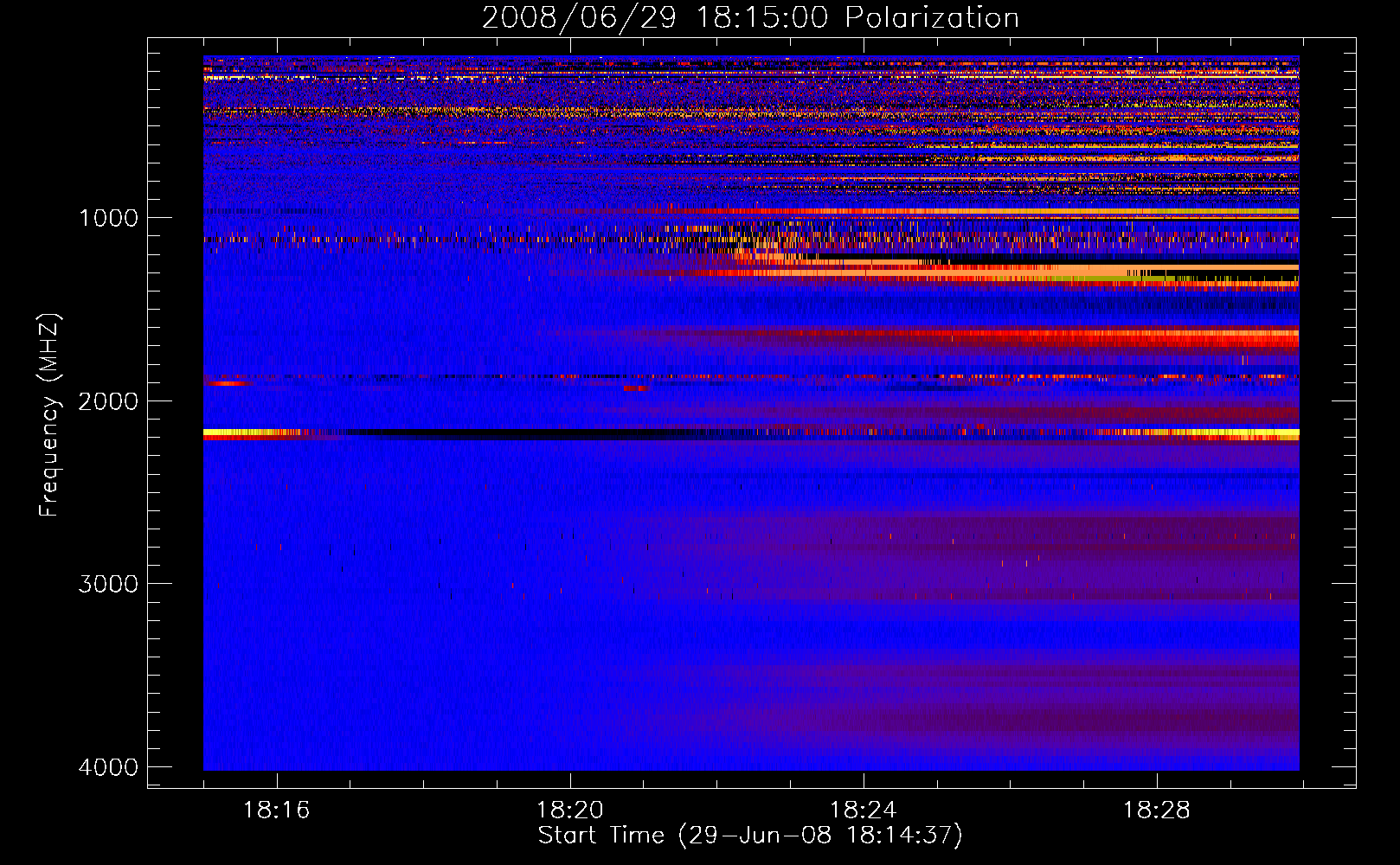Viewport: 1400px width, 865px height.
Task: Click the 2000 frequency tick label
Action: click(108, 401)
